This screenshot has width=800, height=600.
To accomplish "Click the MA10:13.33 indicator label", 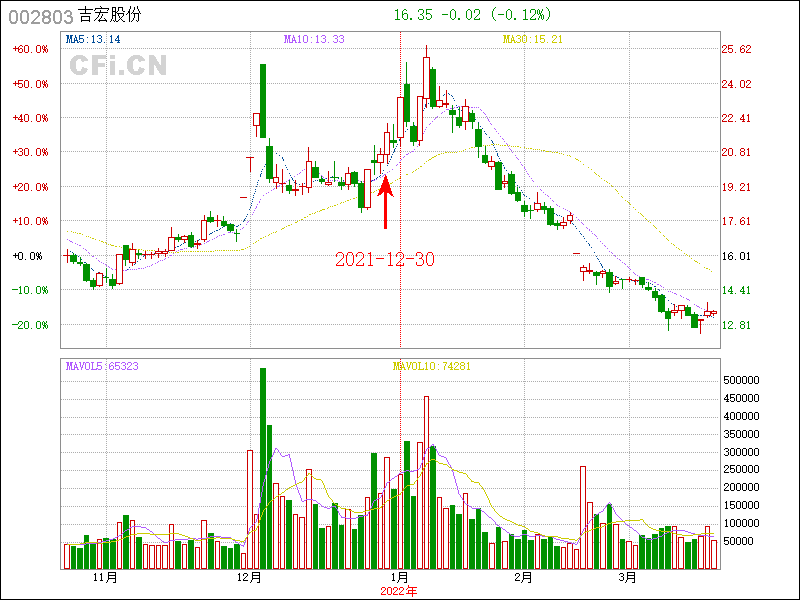I will point(314,40).
